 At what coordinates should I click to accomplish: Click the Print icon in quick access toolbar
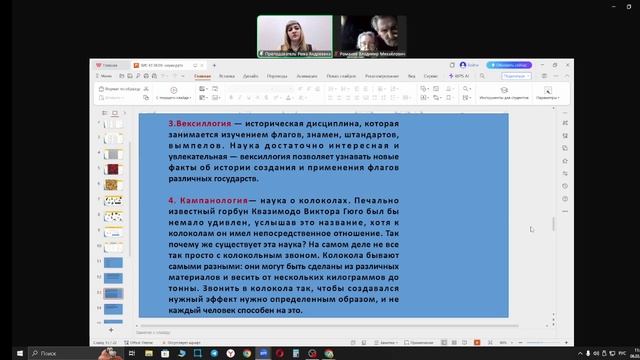click(146, 76)
